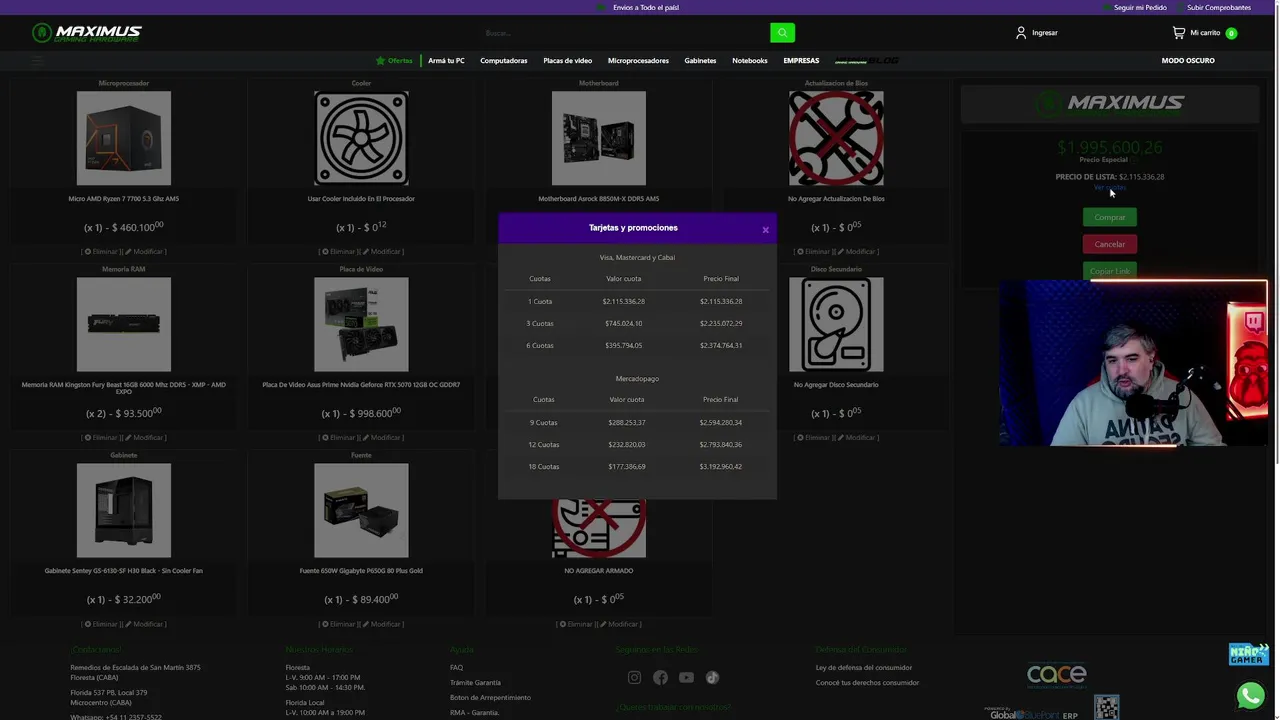Click the Ofertas star icon
This screenshot has width=1280, height=720.
[x=380, y=60]
